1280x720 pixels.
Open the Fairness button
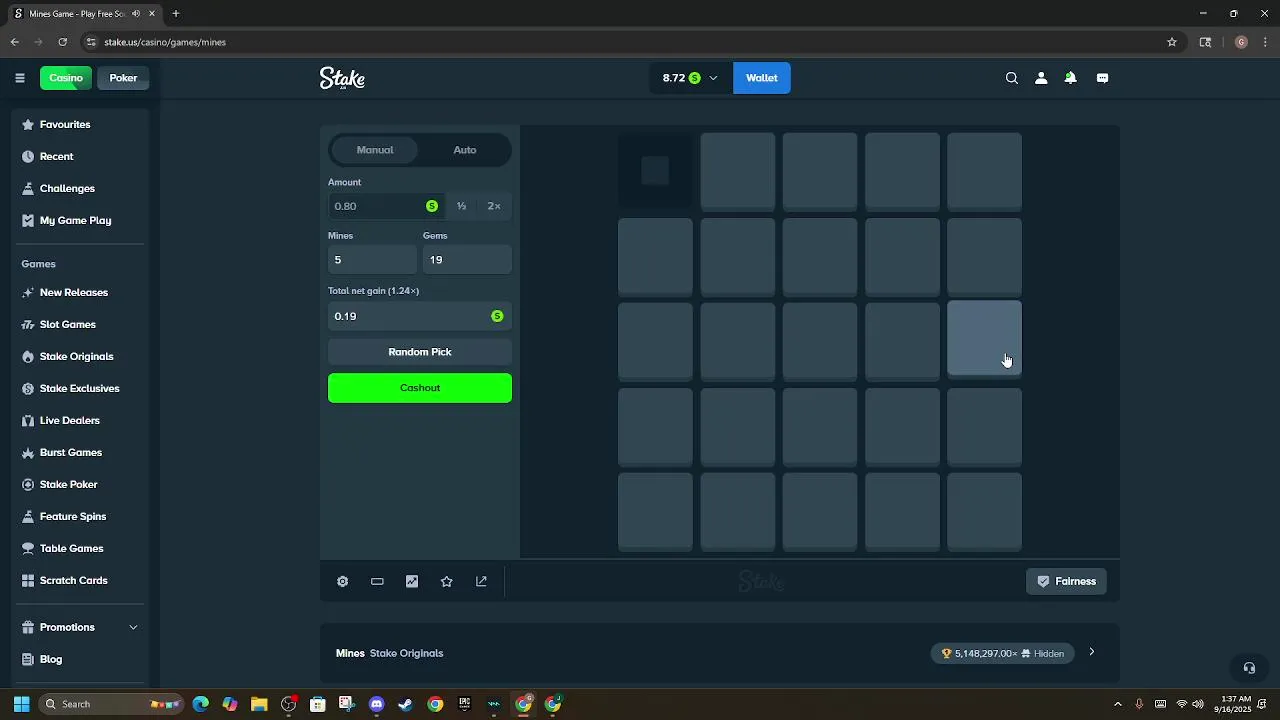1066,581
